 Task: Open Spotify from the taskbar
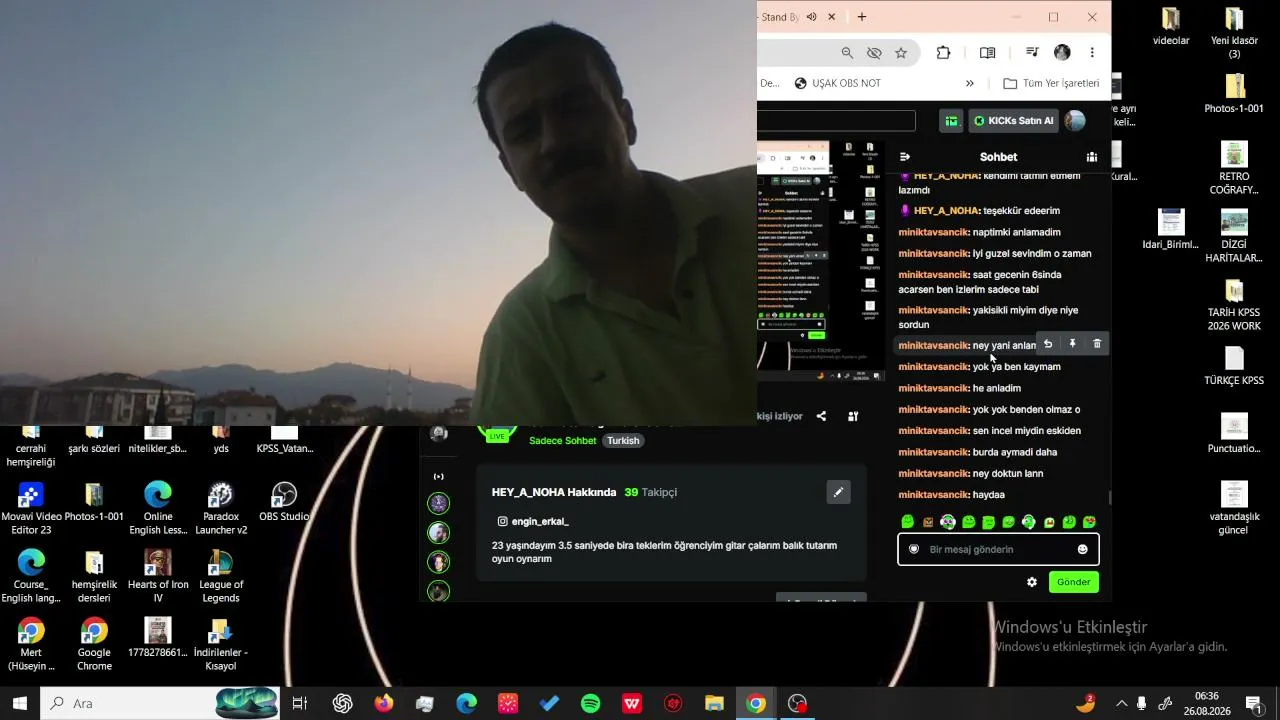pyautogui.click(x=590, y=703)
